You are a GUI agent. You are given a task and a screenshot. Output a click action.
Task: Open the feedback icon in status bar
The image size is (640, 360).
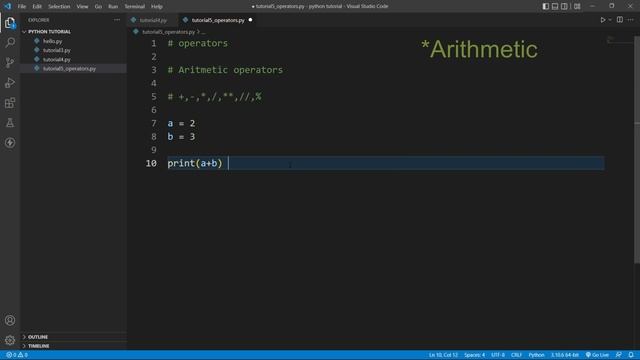click(x=619, y=355)
